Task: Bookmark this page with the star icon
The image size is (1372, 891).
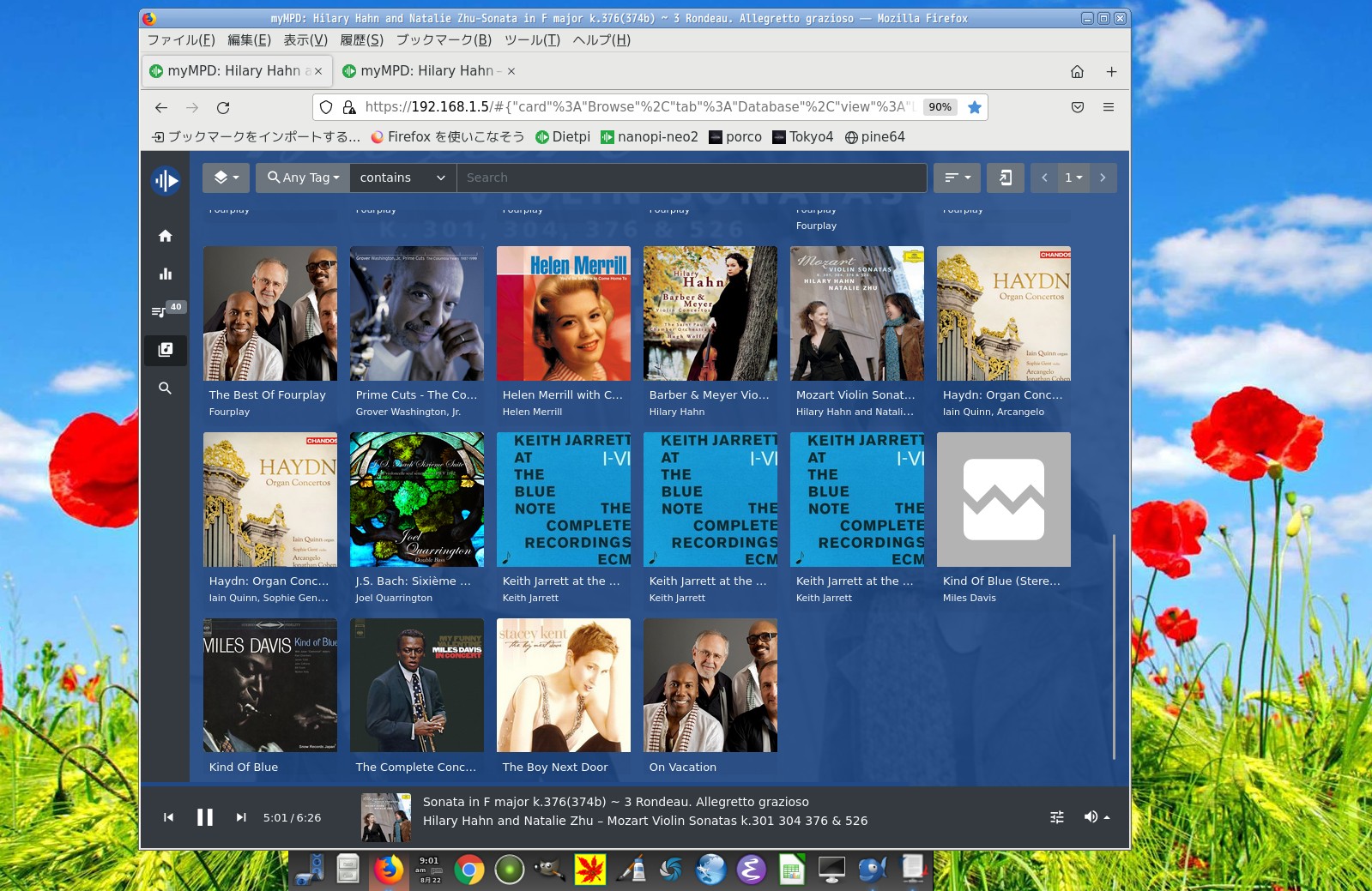Action: point(975,107)
